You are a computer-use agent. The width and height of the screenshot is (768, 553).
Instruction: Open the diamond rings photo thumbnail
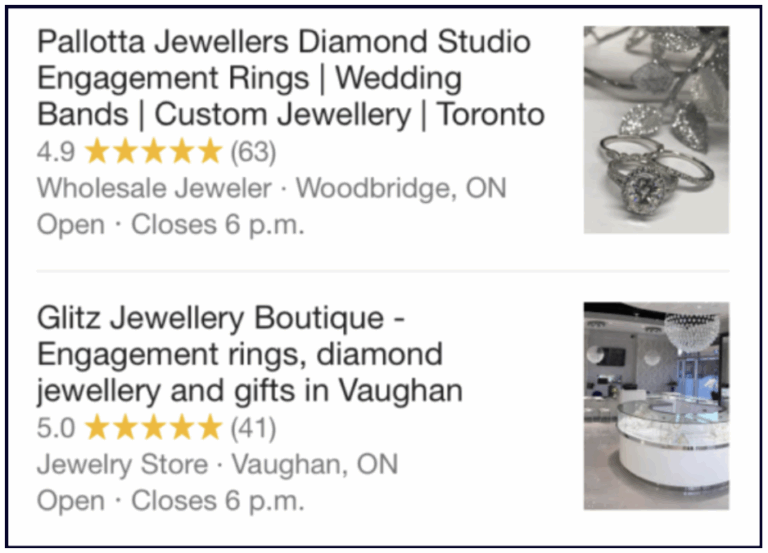(656, 130)
